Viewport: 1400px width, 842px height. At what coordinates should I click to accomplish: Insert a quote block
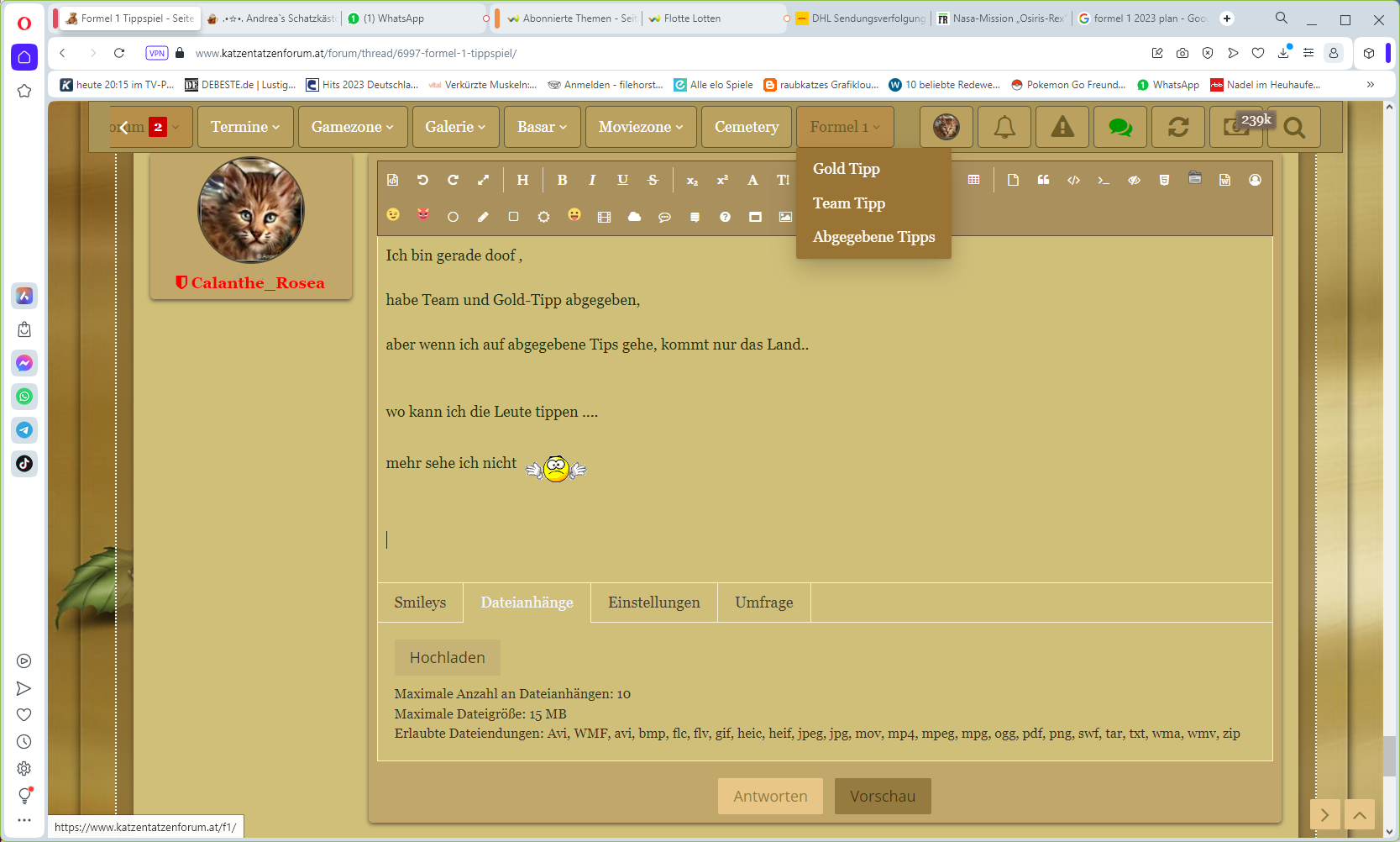1043,180
